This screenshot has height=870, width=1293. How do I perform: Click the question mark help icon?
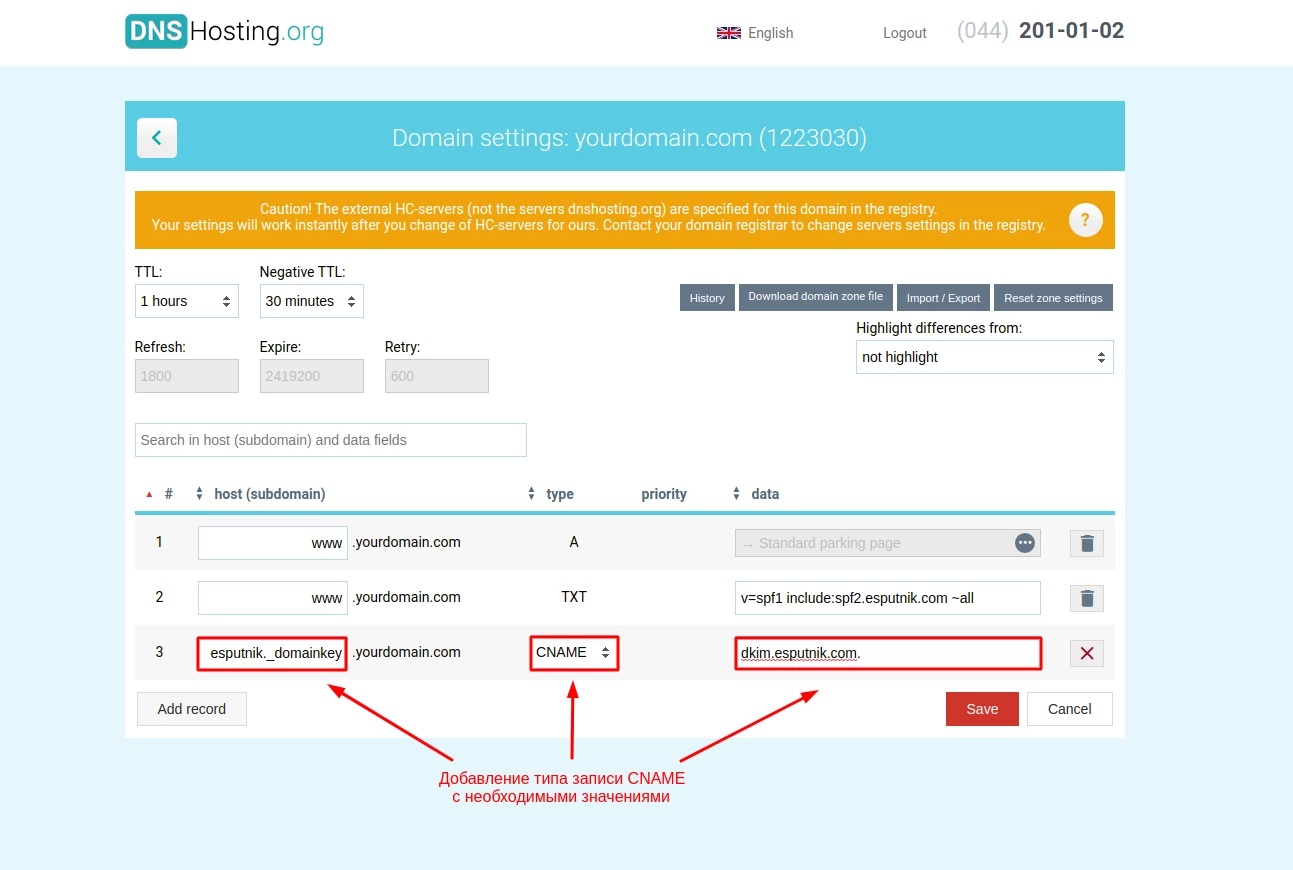tap(1085, 220)
